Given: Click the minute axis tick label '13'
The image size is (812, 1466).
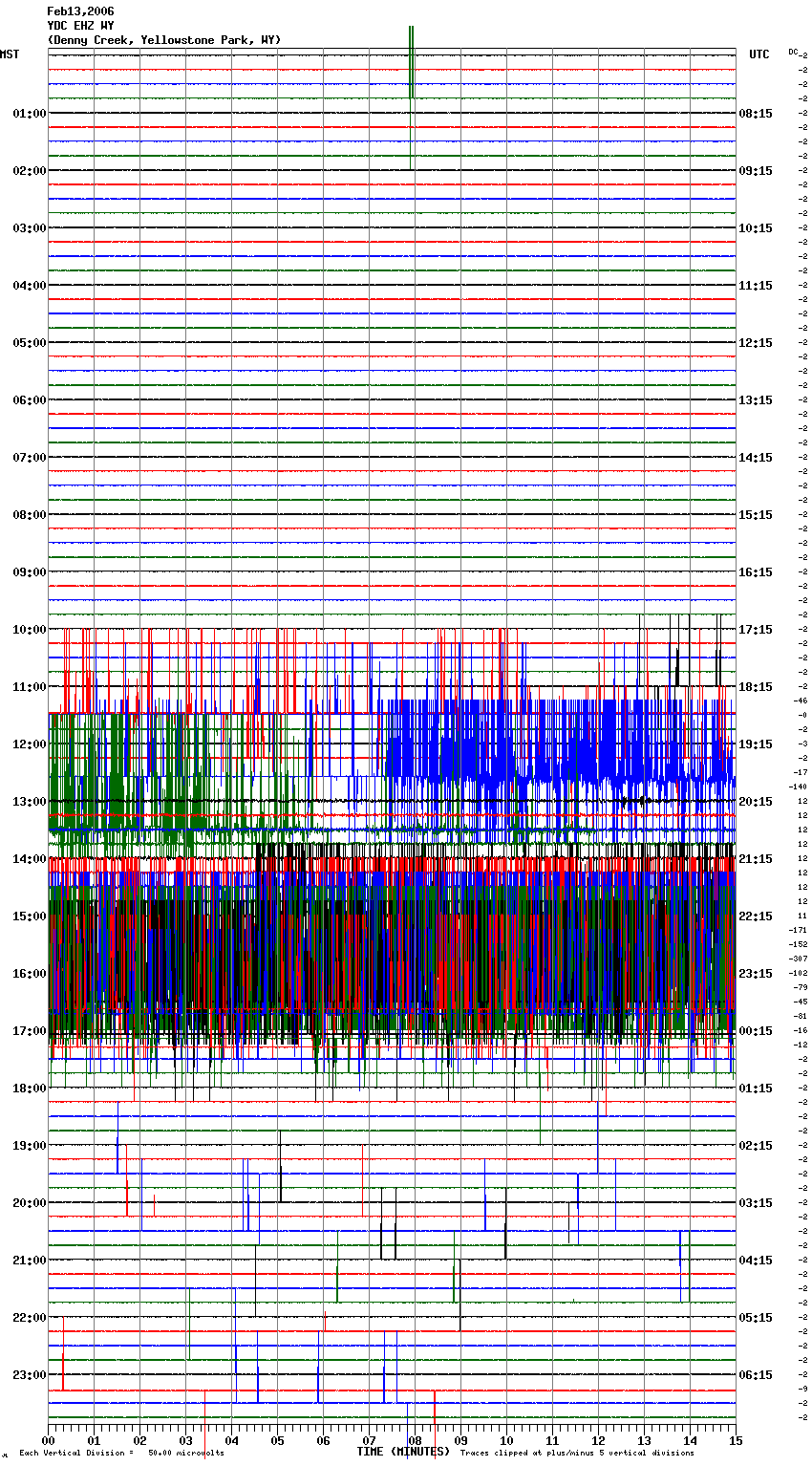Looking at the screenshot, I should coord(644,1440).
